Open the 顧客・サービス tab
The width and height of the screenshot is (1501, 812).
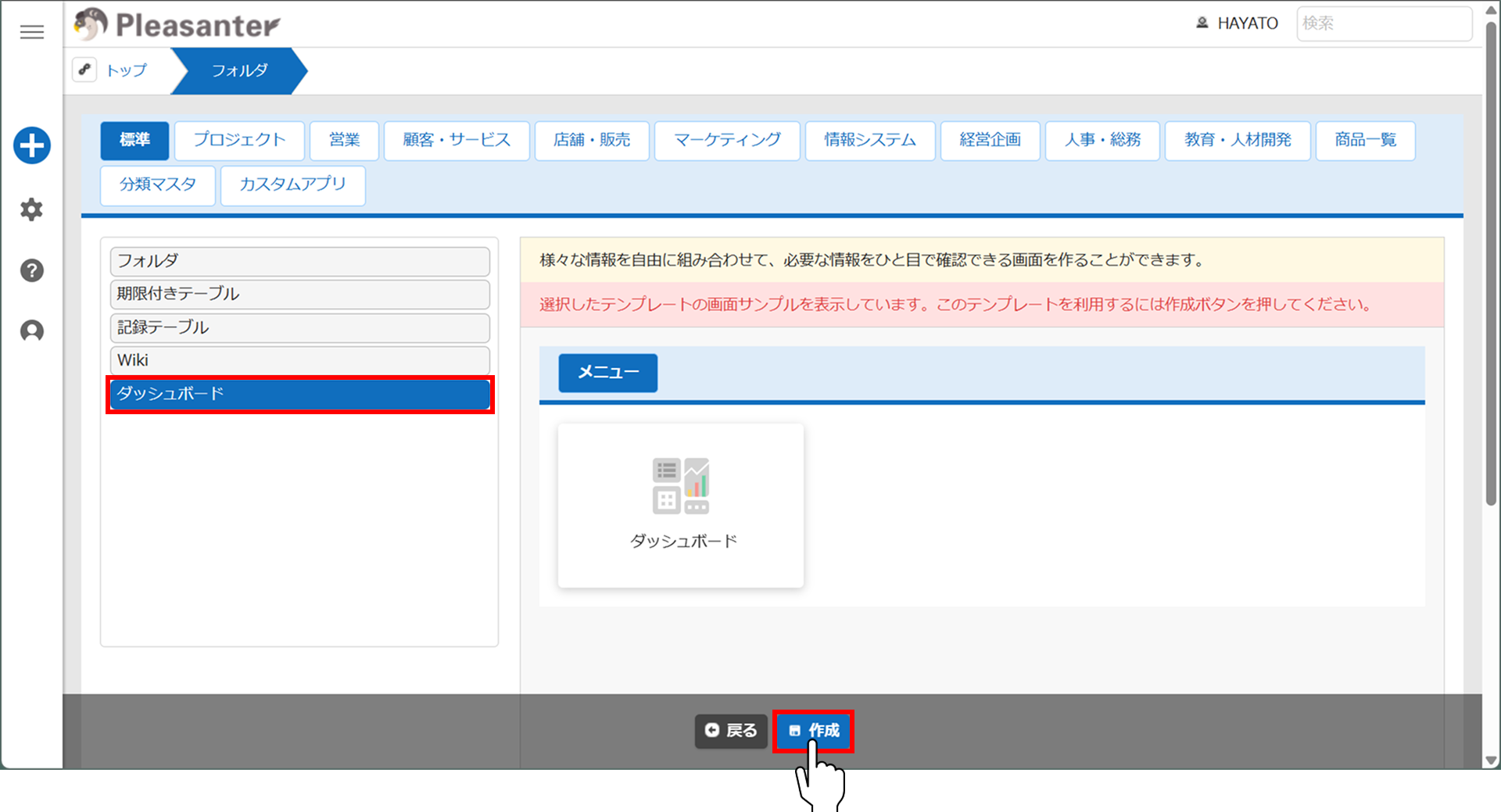[457, 141]
